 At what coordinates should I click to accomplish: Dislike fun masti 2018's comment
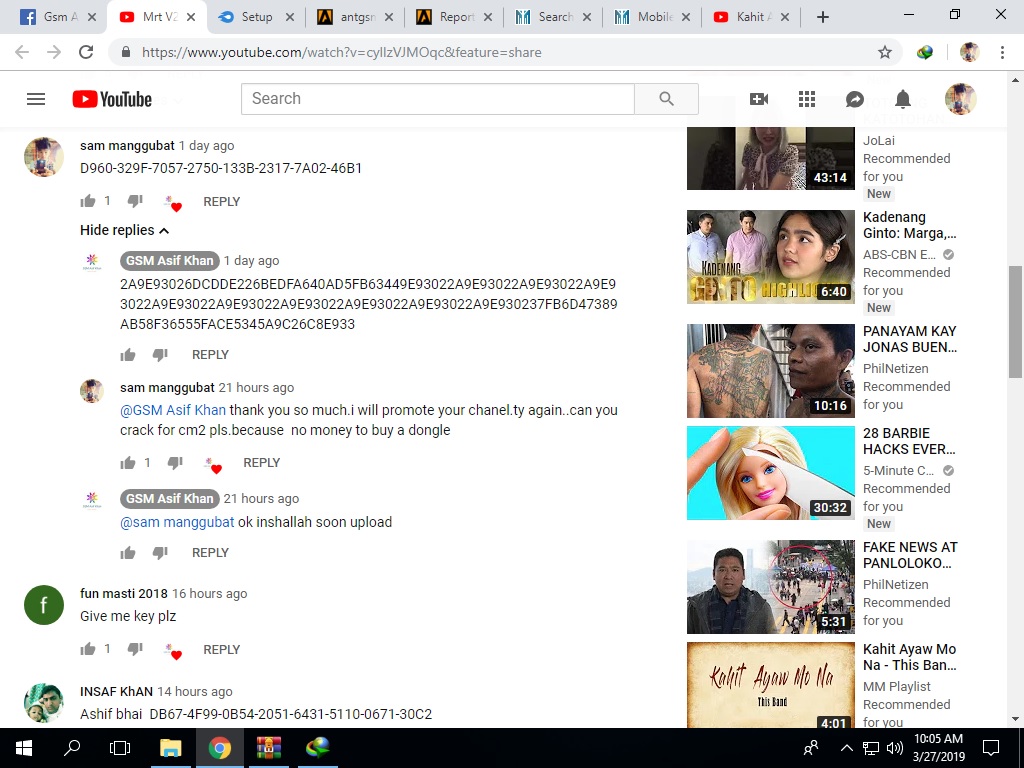(135, 649)
